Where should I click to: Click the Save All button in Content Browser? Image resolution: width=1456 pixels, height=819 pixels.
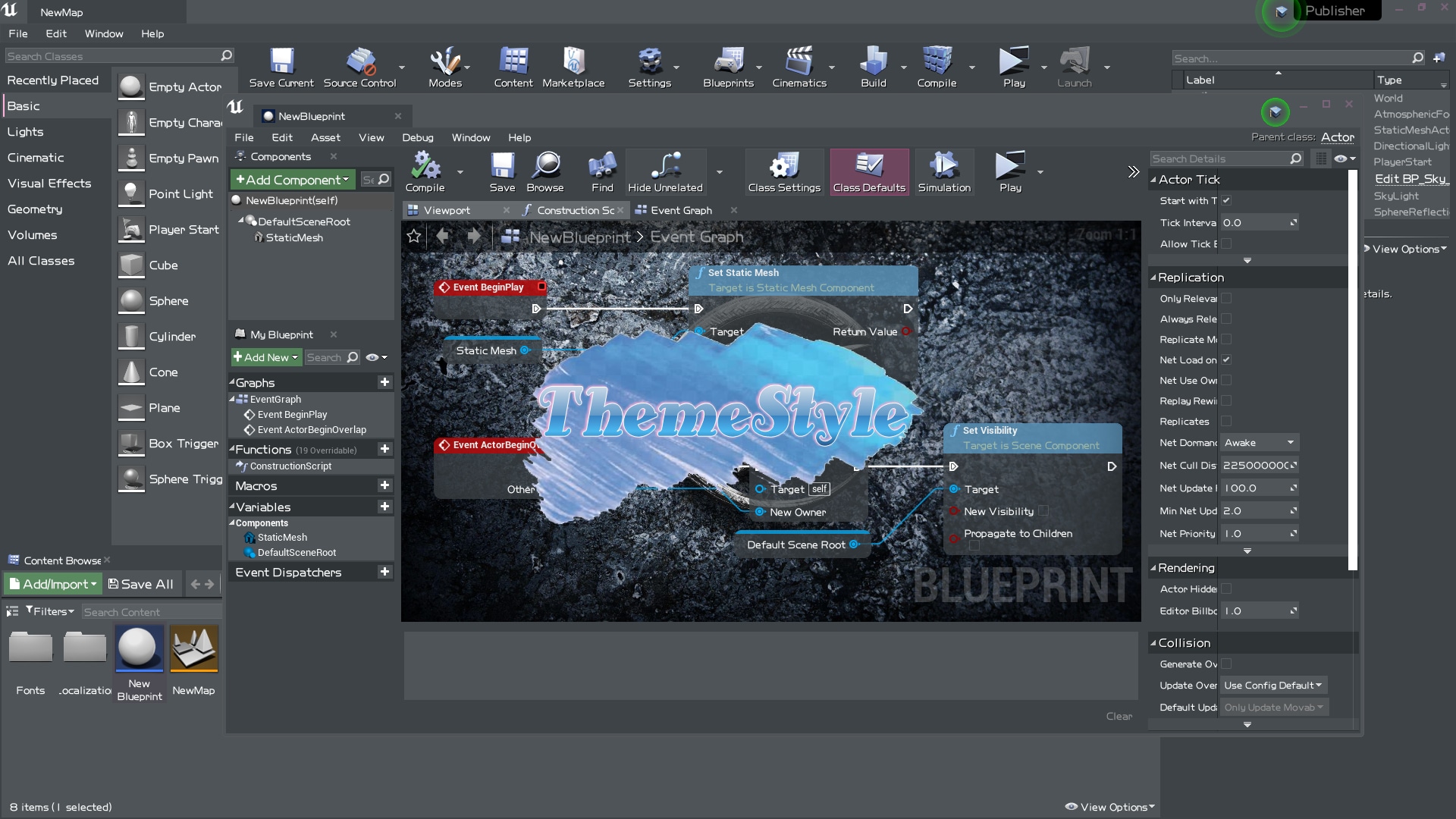click(141, 584)
